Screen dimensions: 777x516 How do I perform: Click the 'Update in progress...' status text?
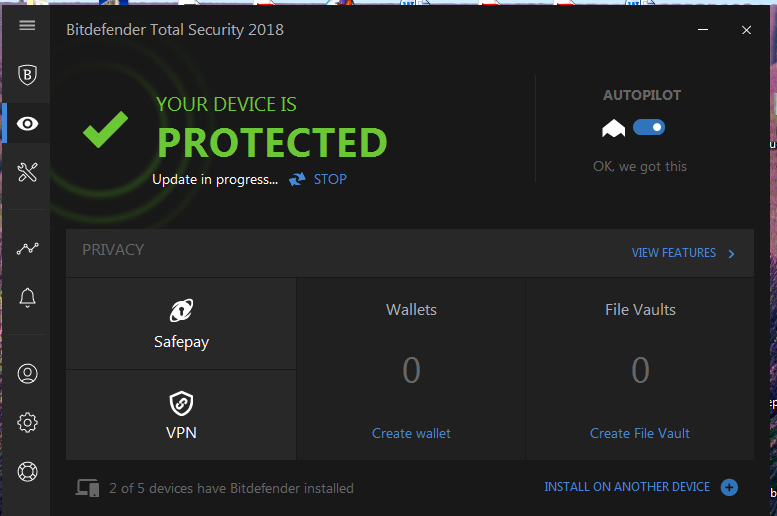click(215, 179)
